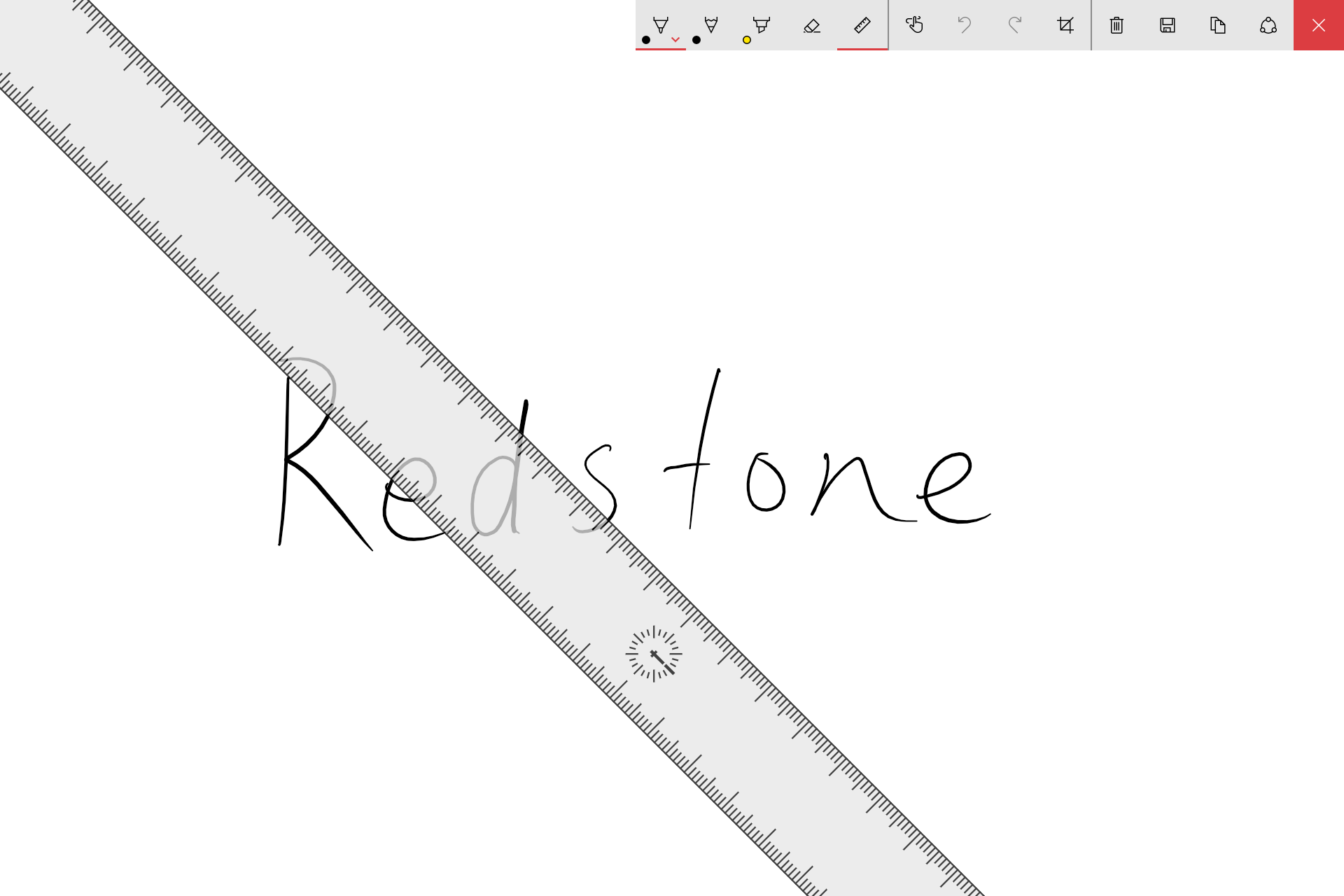Select the eraser tool
Image resolution: width=1344 pixels, height=896 pixels.
coord(812,25)
